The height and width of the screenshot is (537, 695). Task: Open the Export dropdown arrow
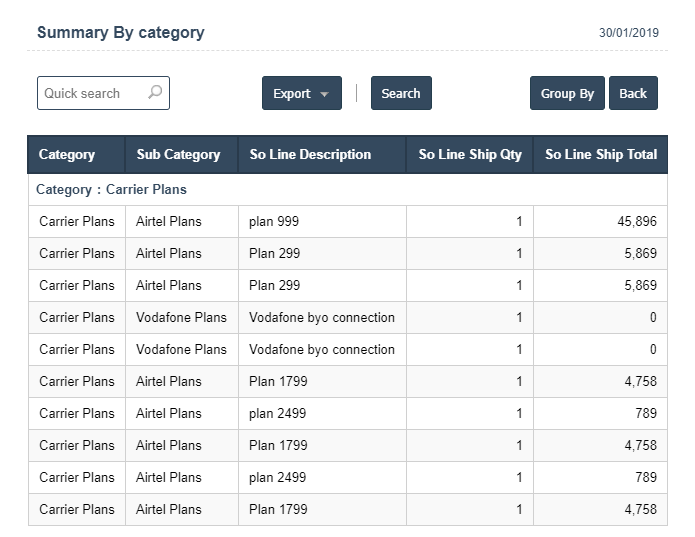click(324, 94)
